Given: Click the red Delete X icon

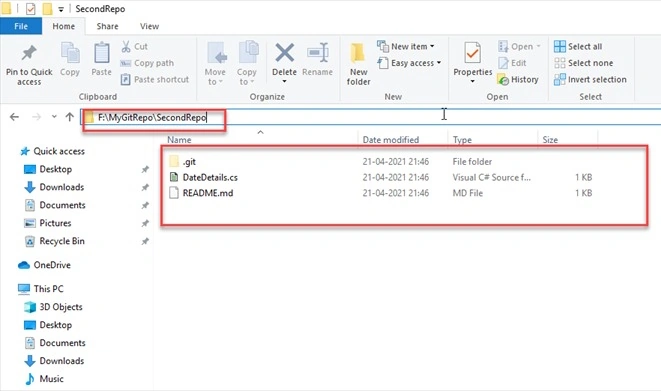Looking at the screenshot, I should click(x=285, y=53).
